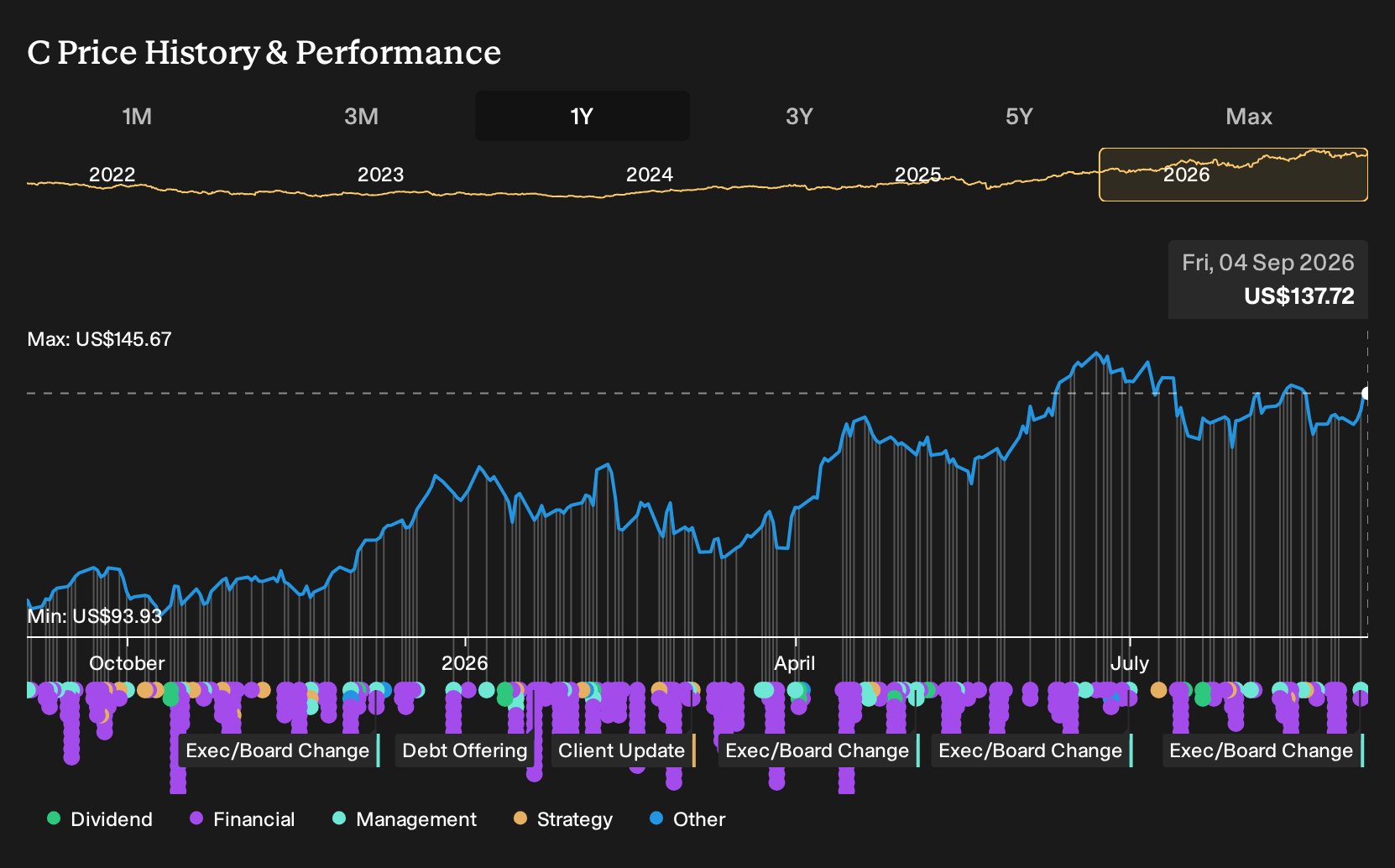Toggle Management events in legend
This screenshot has height=868, width=1395.
click(405, 819)
